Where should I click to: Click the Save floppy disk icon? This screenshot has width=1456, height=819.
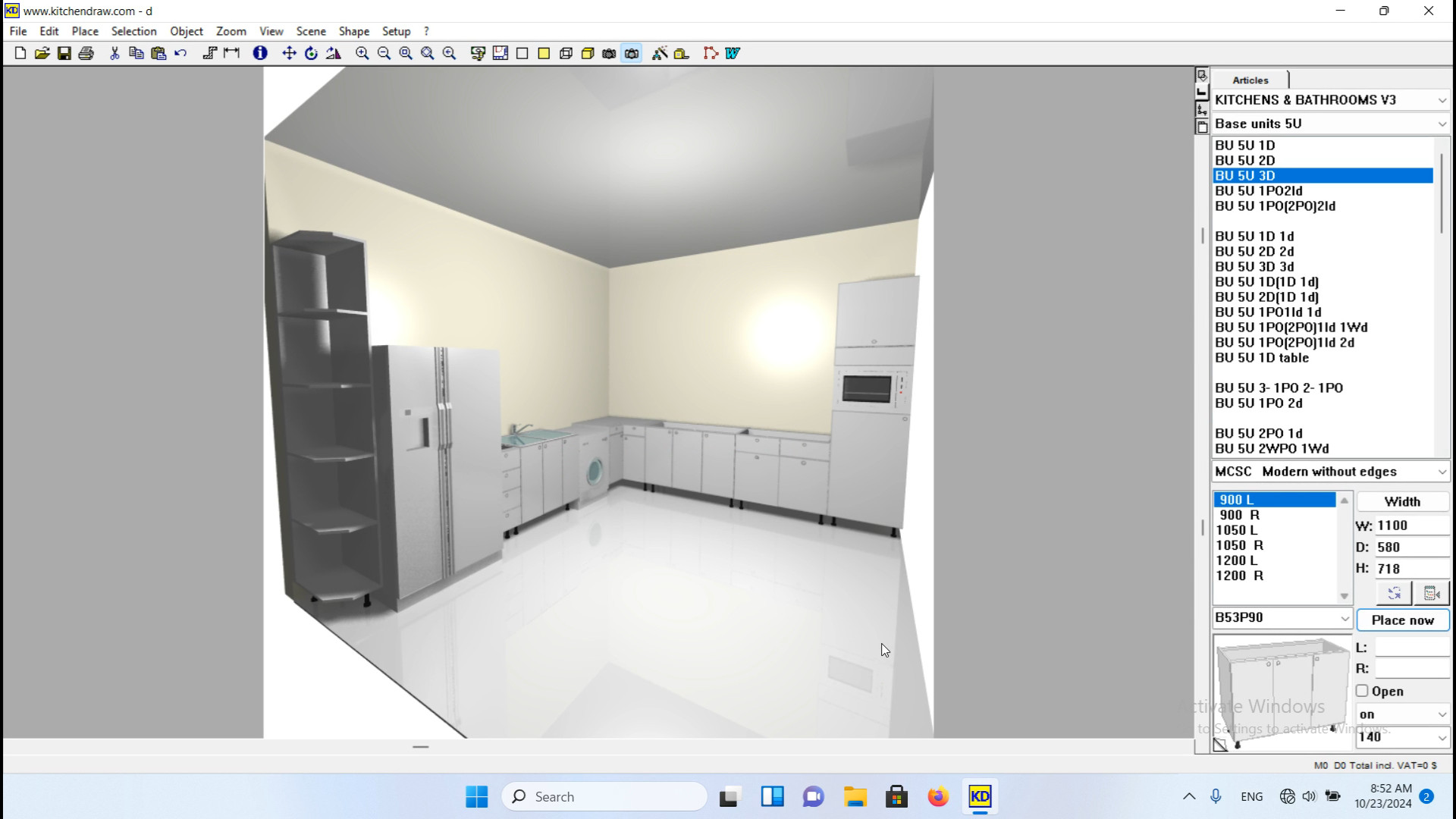point(64,53)
